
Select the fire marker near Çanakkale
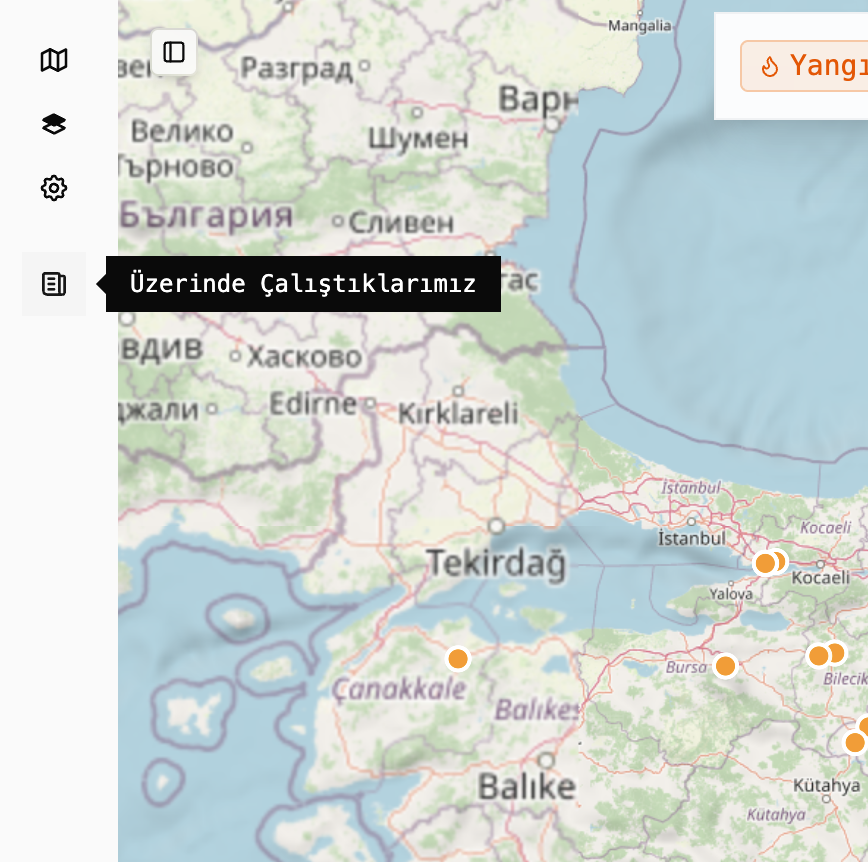(458, 659)
